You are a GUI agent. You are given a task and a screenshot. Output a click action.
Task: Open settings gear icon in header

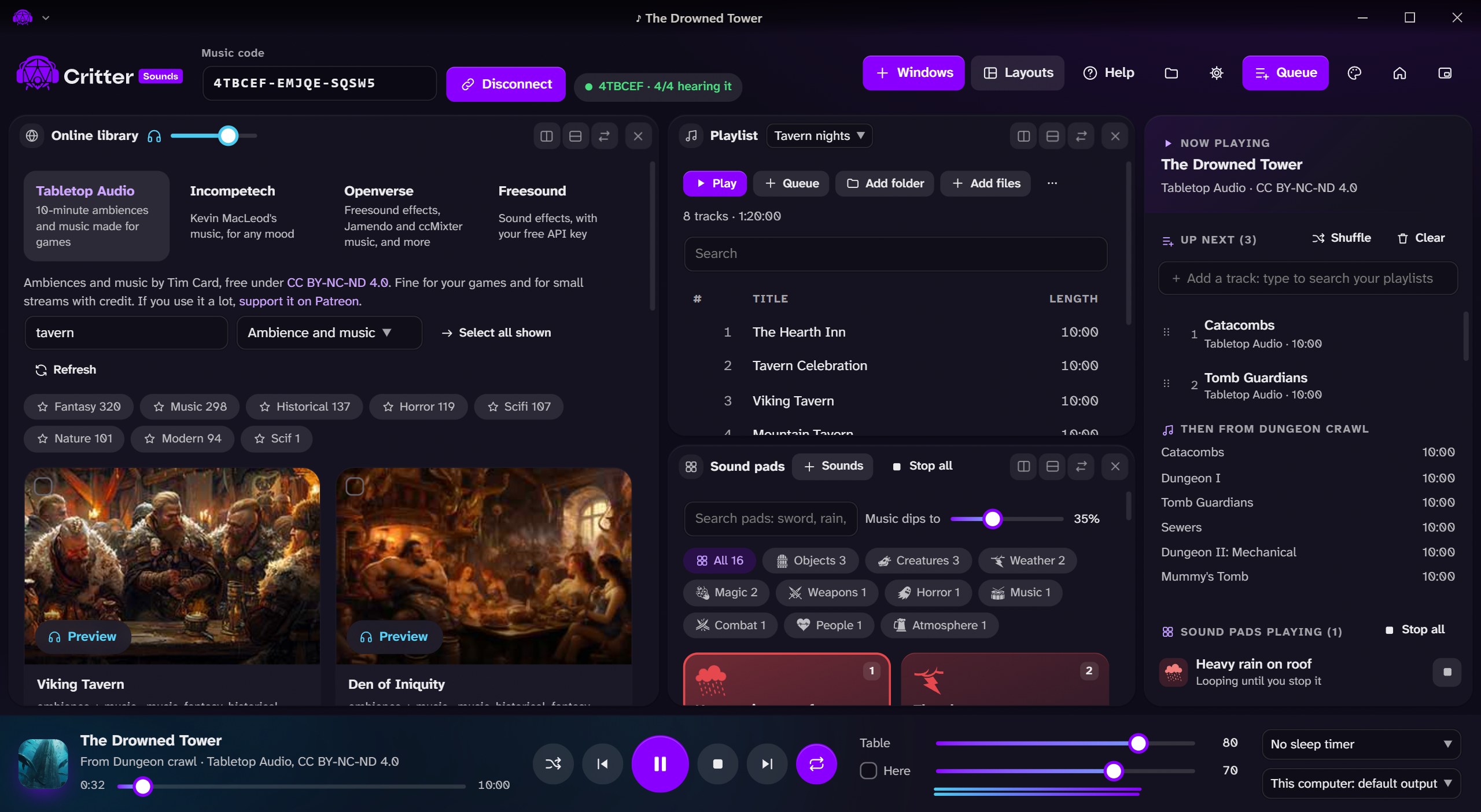[x=1216, y=73]
